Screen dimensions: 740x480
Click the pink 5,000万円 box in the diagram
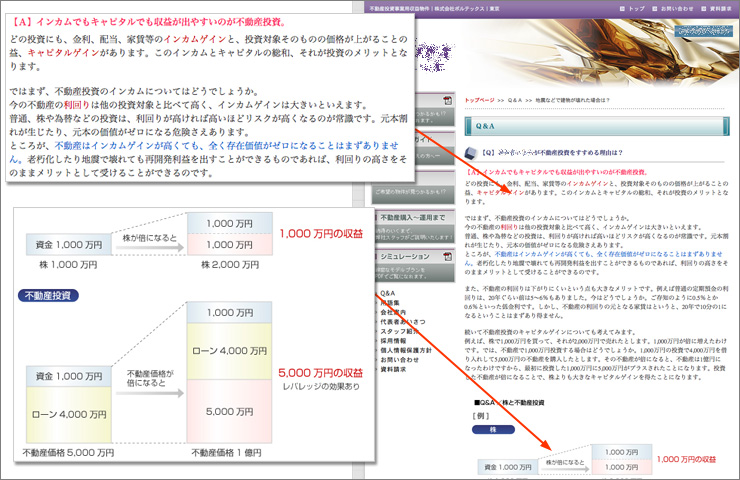tap(230, 412)
